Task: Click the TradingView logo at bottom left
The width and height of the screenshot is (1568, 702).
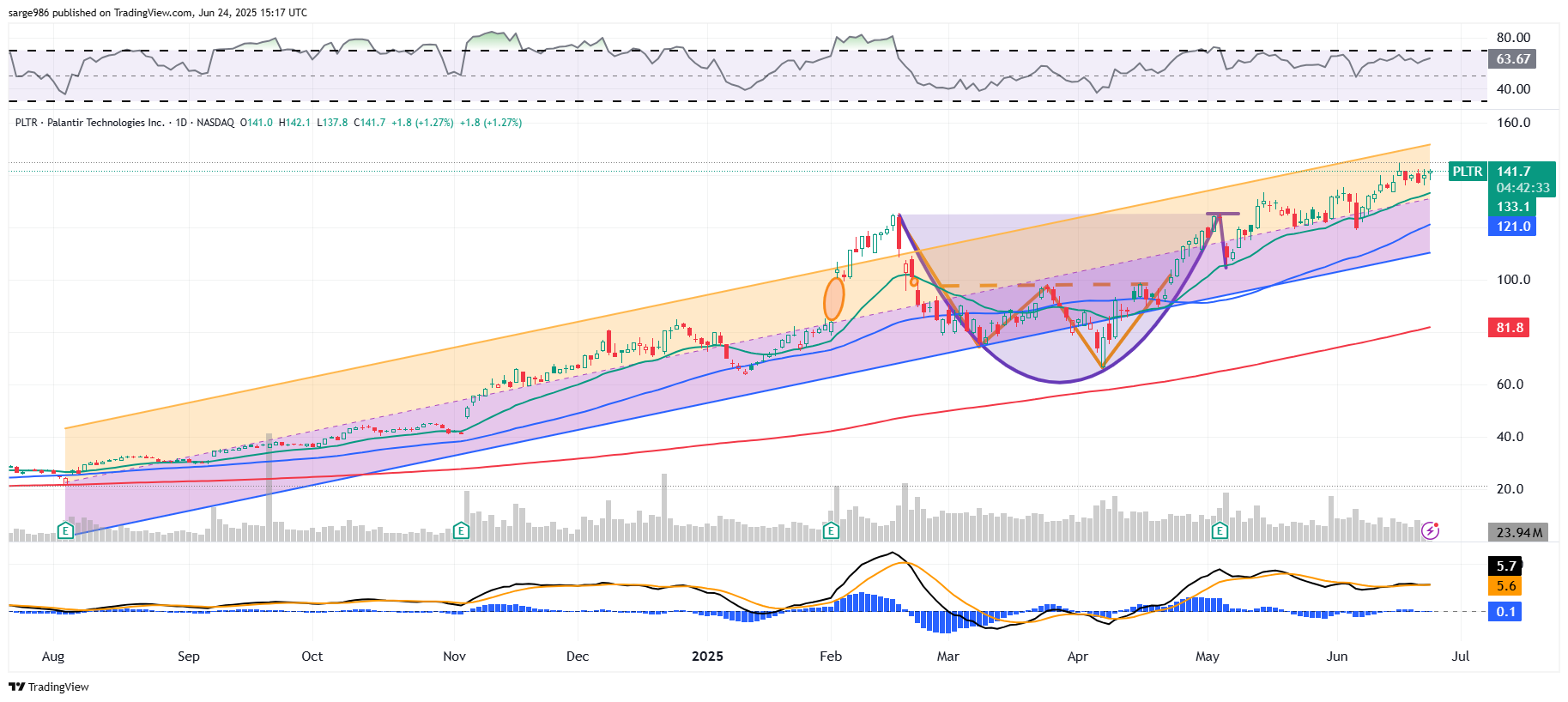Action: 49,687
